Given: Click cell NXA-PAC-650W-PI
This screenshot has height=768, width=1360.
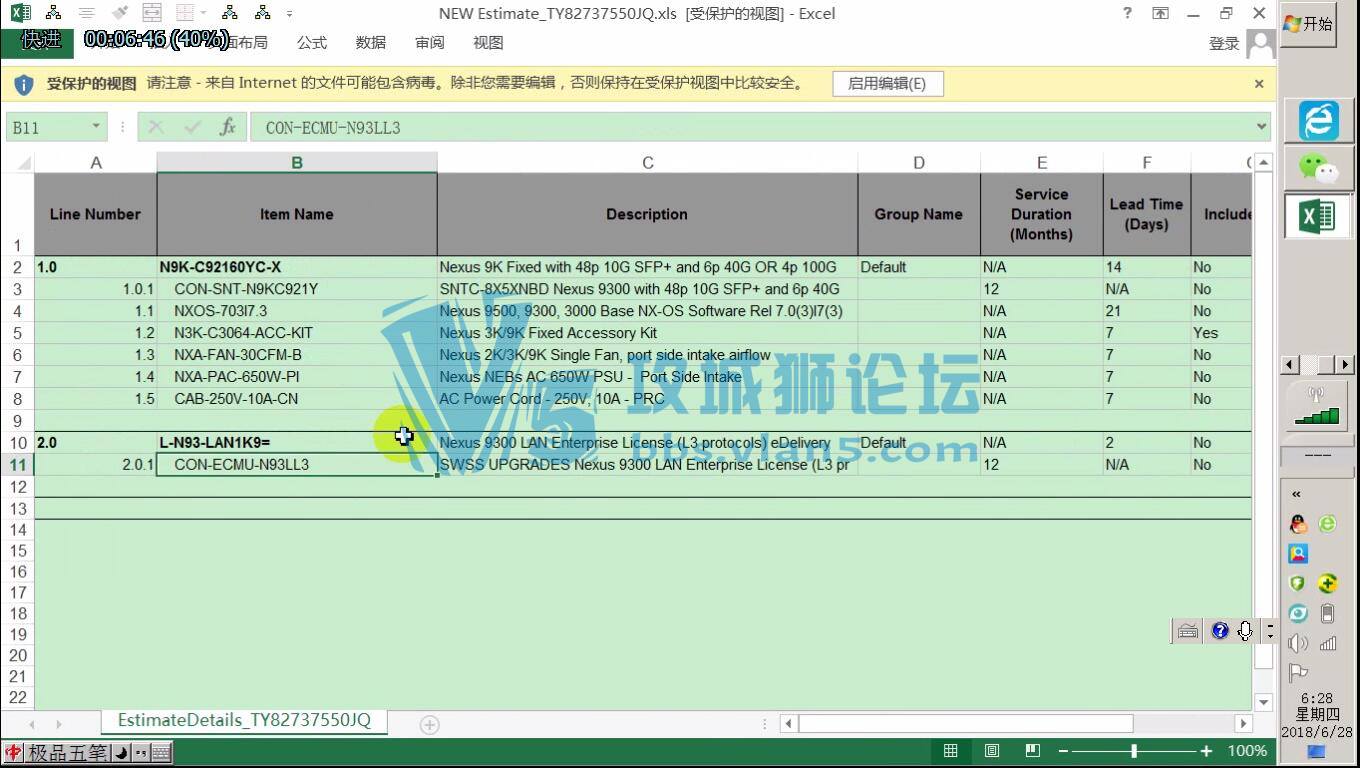Looking at the screenshot, I should (296, 377).
